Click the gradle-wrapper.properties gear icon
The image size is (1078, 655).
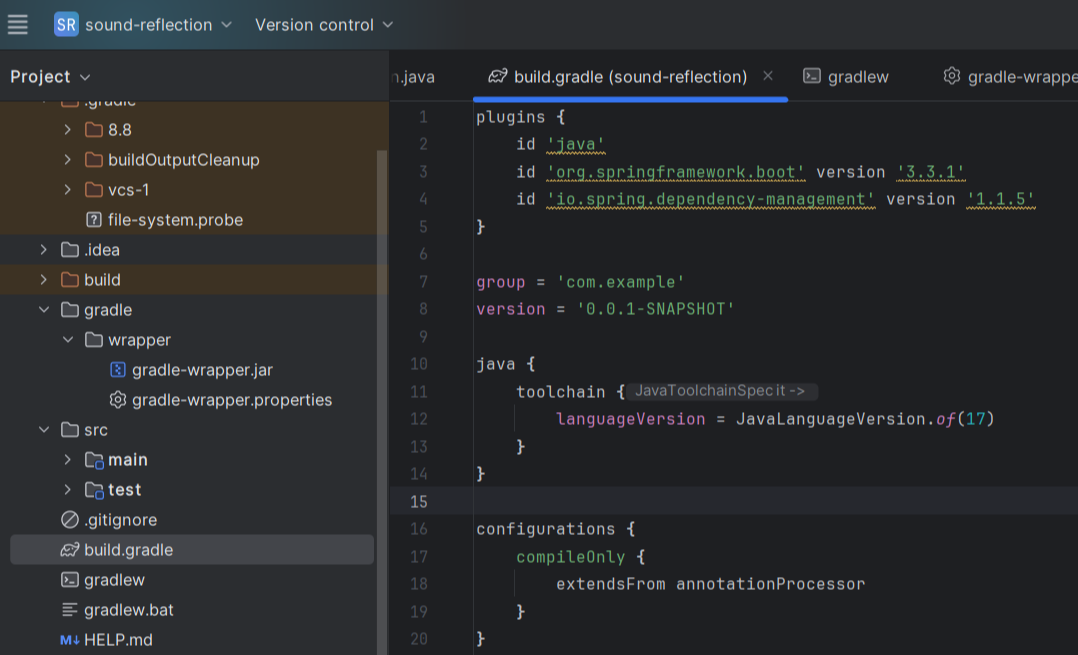tap(118, 400)
